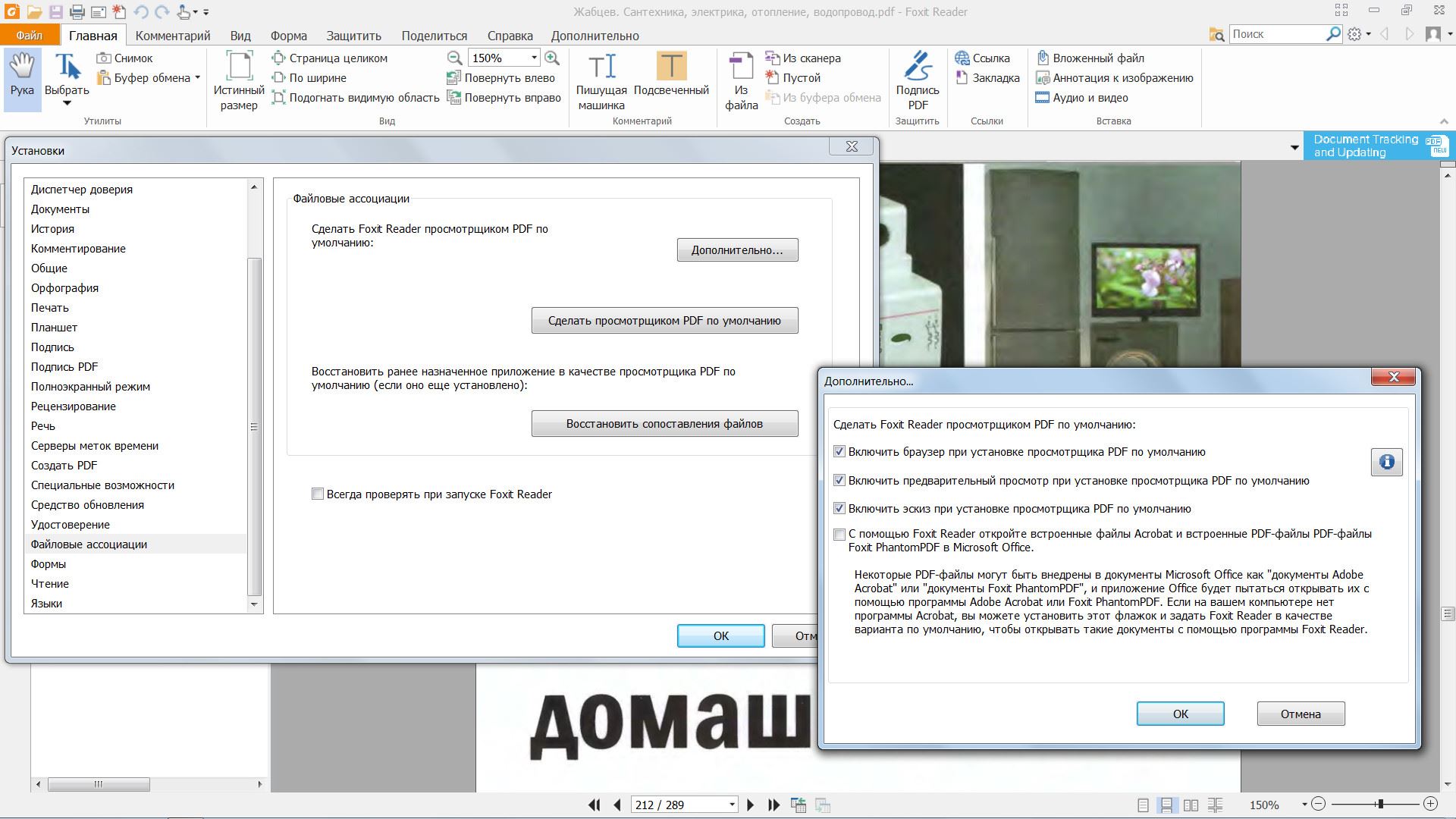Open the page number dropdown 212 / 289
The height and width of the screenshot is (819, 1456).
[732, 805]
